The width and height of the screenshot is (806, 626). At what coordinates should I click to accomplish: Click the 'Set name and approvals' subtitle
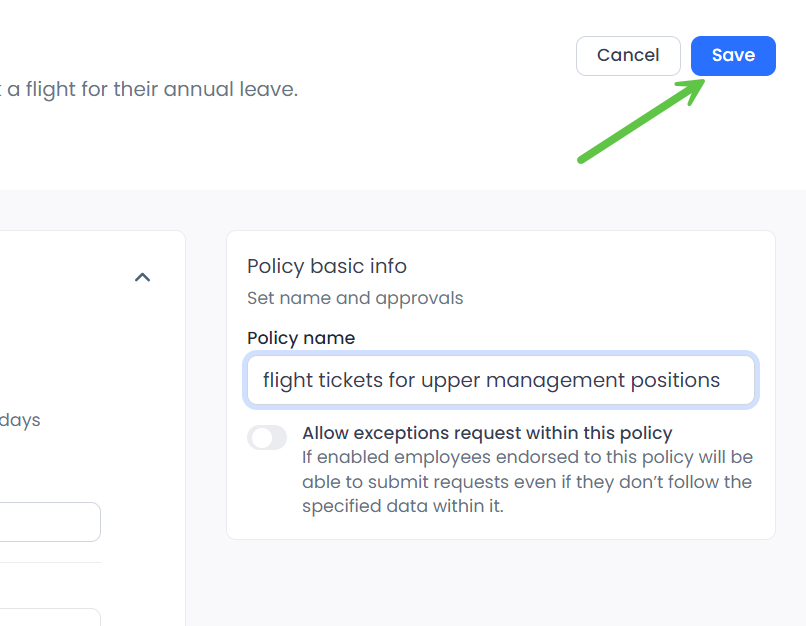[355, 298]
